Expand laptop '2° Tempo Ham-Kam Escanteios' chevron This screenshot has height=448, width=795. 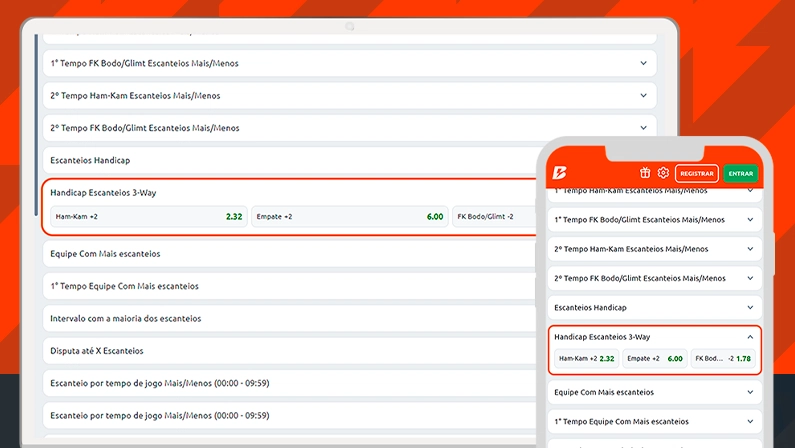[643, 95]
